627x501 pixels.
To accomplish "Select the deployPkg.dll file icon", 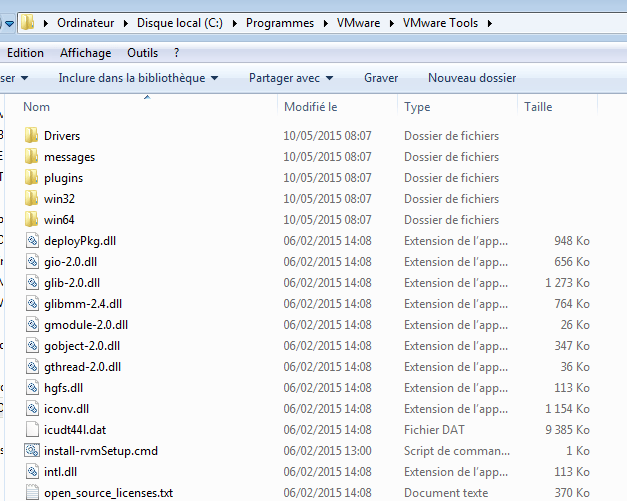I will coord(31,240).
